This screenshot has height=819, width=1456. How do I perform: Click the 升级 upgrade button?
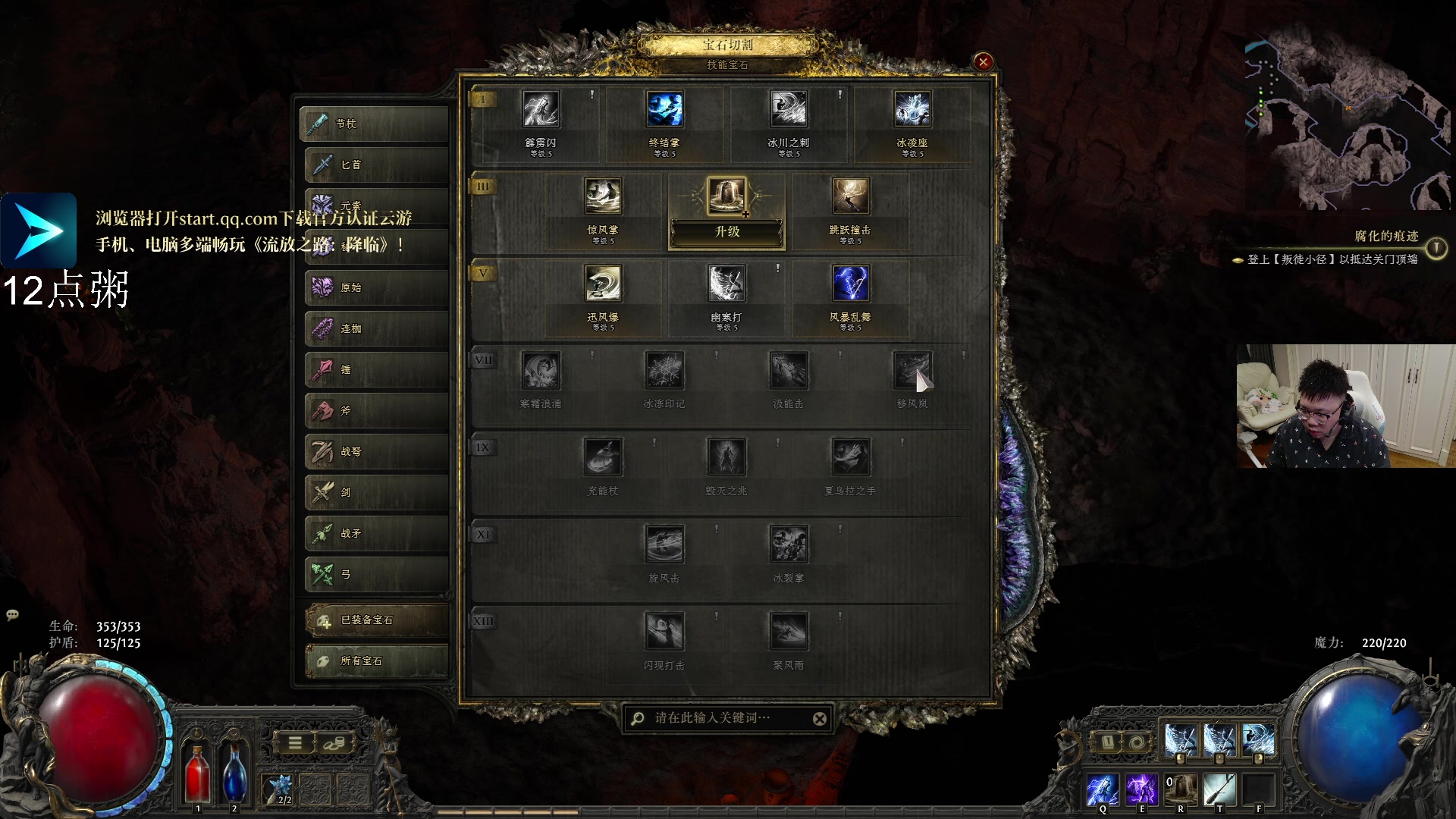(x=726, y=232)
